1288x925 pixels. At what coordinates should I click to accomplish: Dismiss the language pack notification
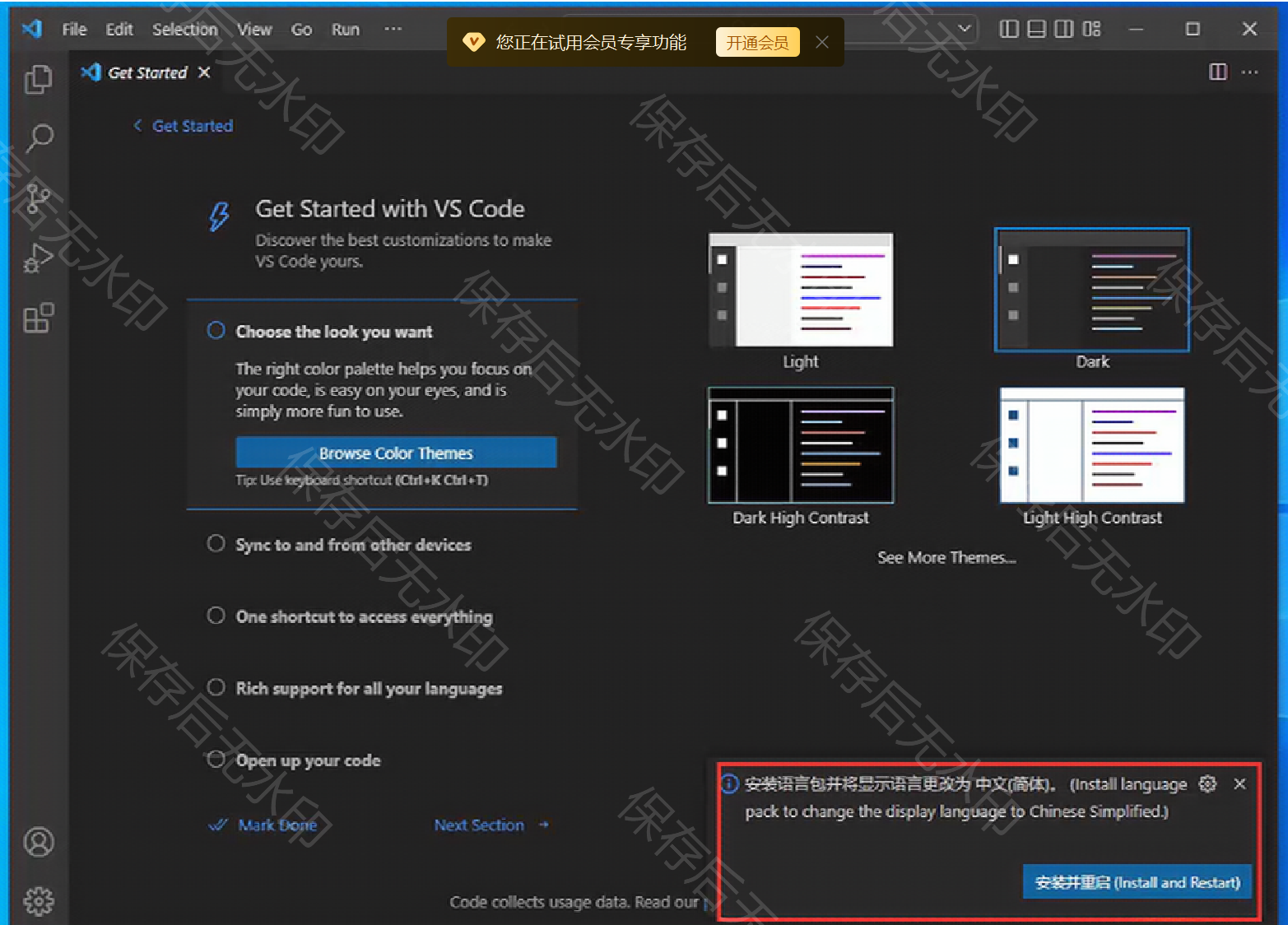click(x=1239, y=783)
